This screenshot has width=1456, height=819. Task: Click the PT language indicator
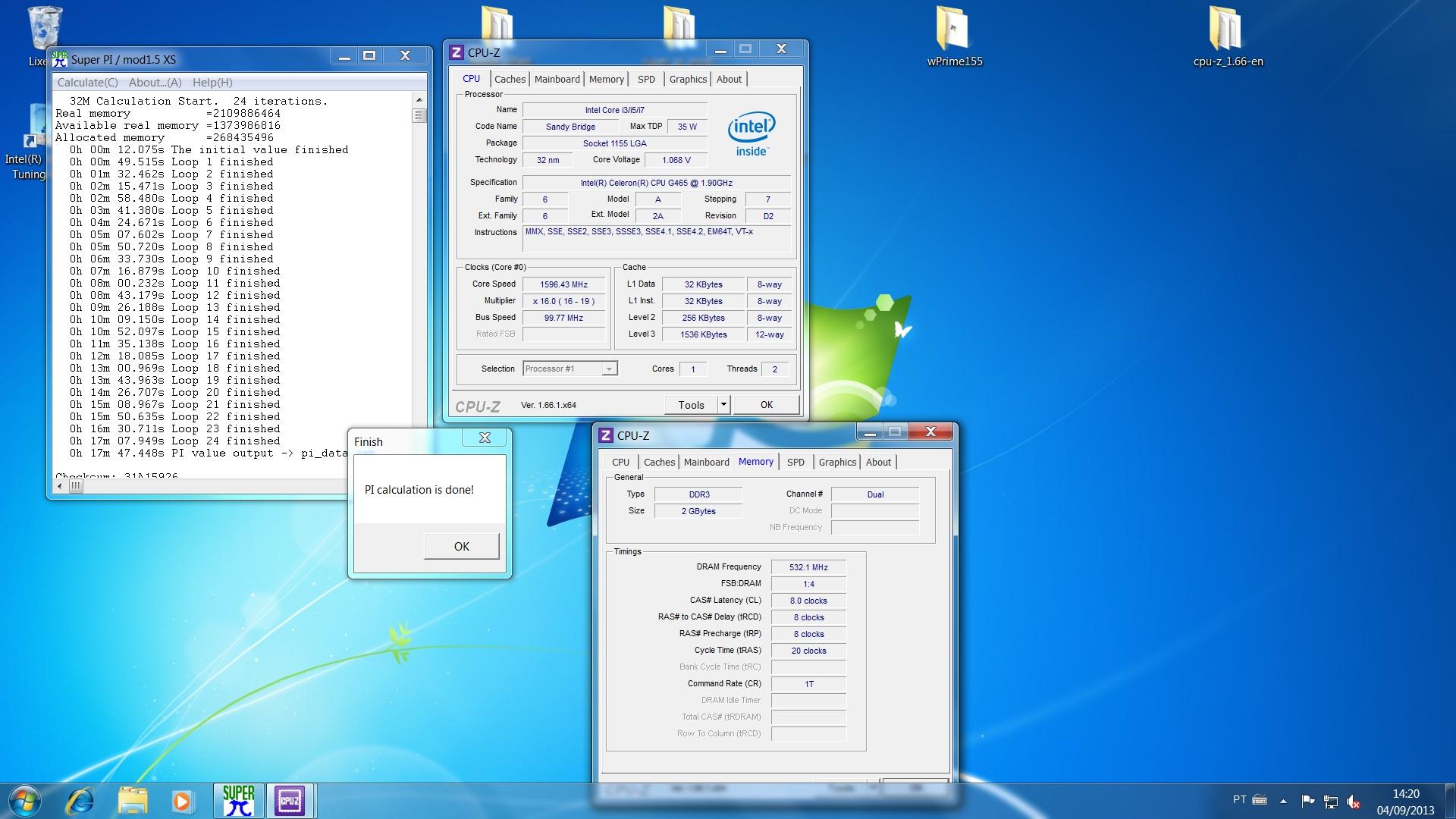1239,799
